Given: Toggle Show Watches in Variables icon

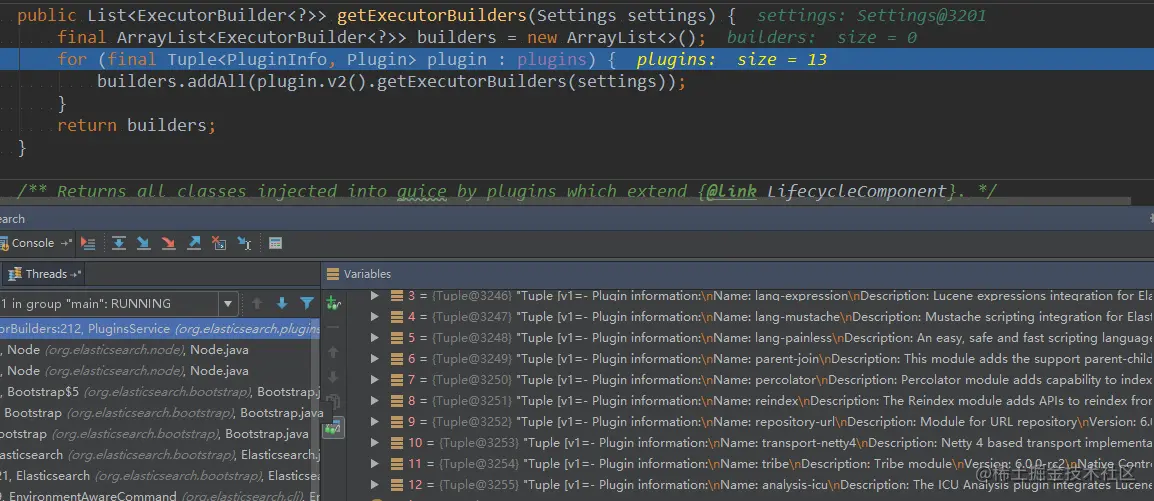Looking at the screenshot, I should pos(333,428).
